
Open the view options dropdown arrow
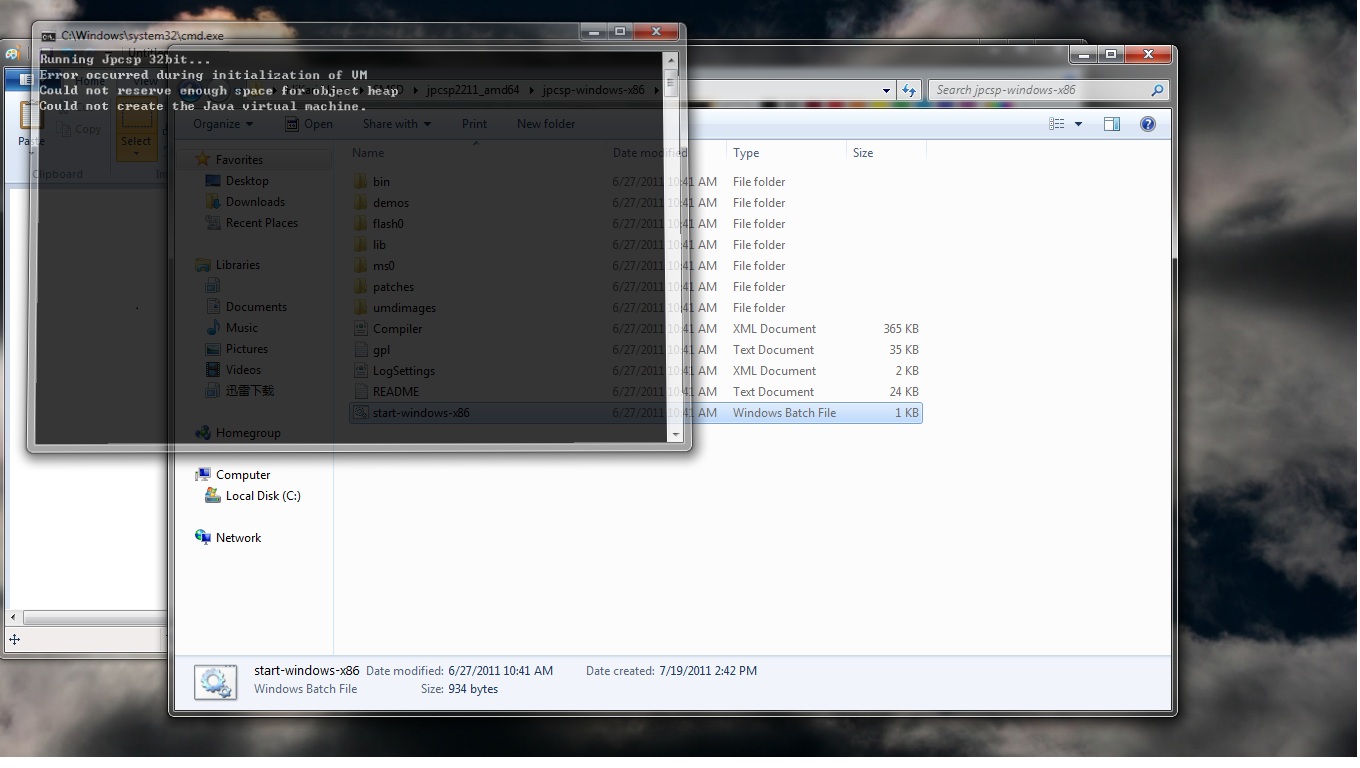coord(1078,124)
